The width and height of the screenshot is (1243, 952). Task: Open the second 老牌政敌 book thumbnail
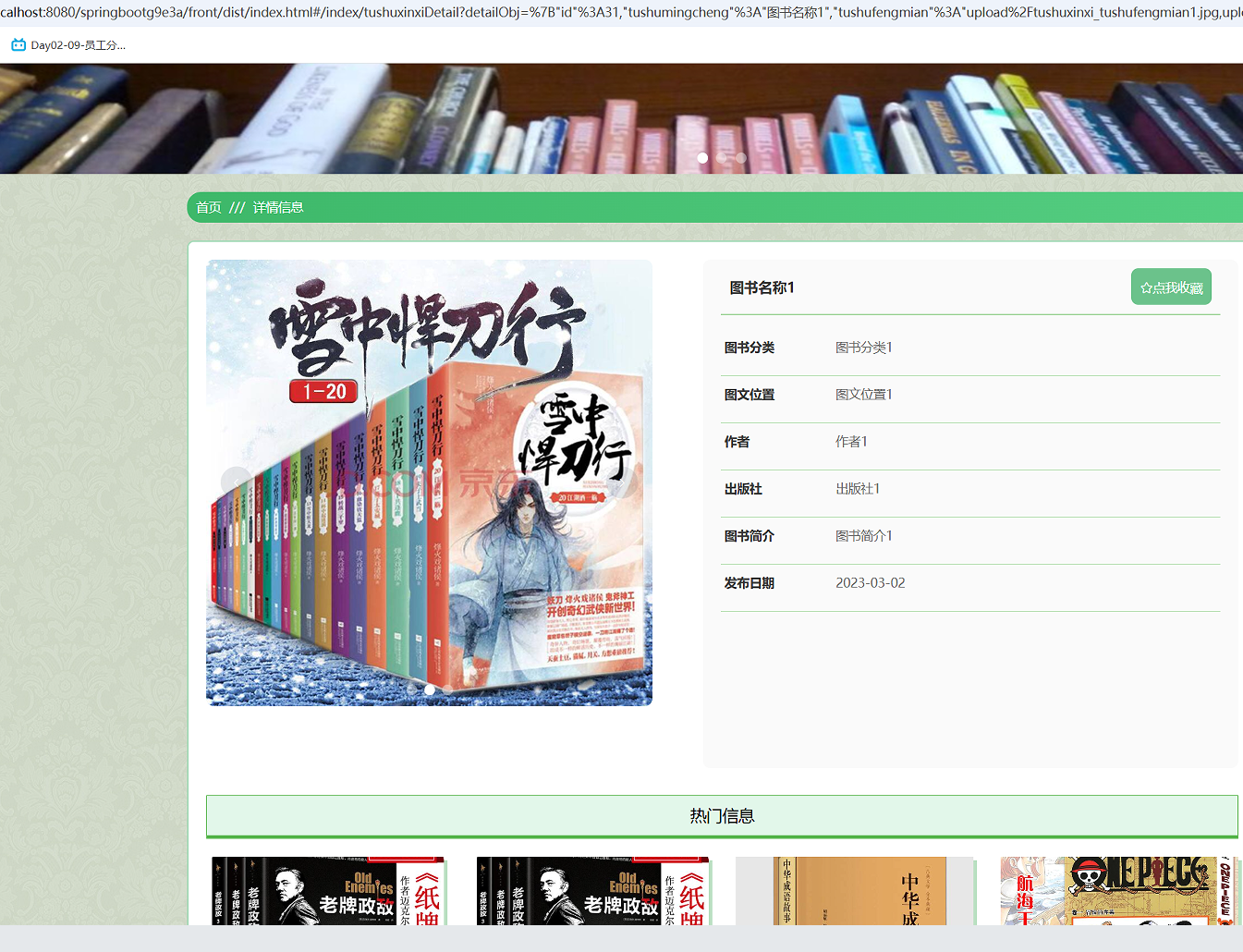[592, 891]
